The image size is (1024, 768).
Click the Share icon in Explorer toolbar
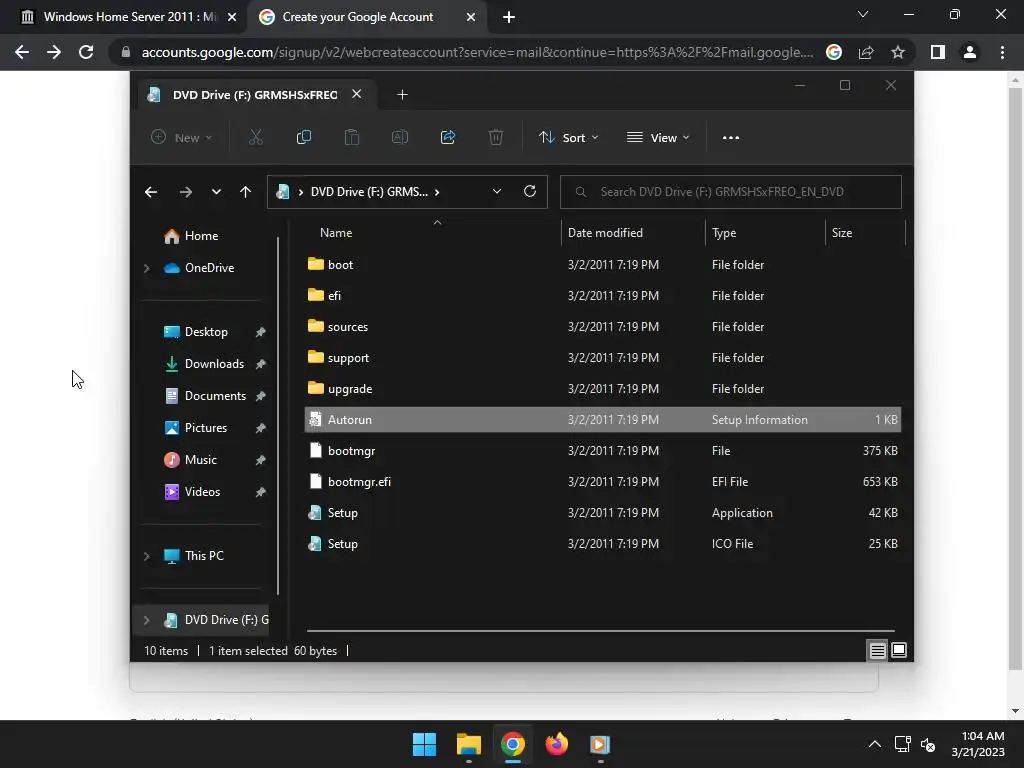[x=448, y=137]
